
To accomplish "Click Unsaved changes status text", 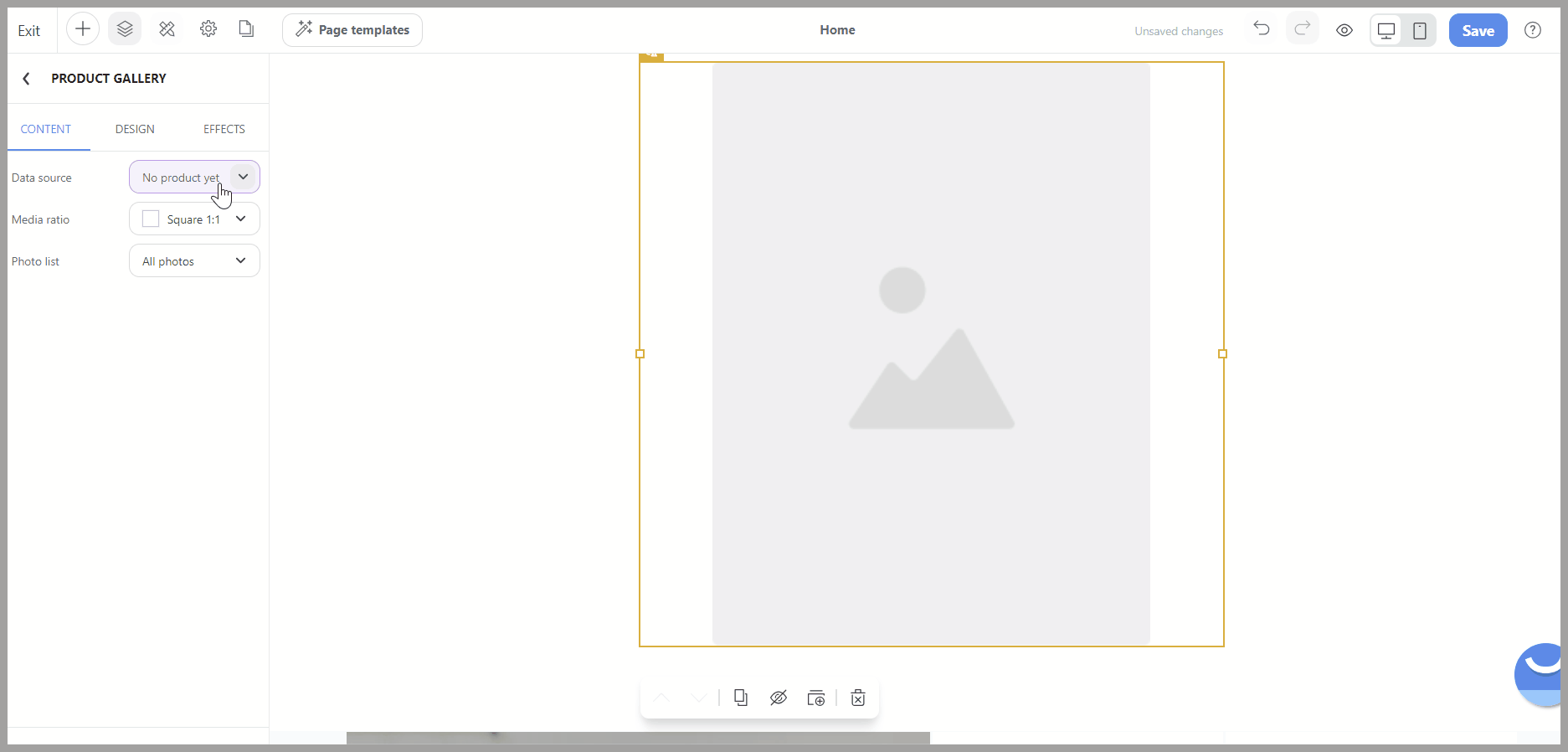I will point(1179,31).
